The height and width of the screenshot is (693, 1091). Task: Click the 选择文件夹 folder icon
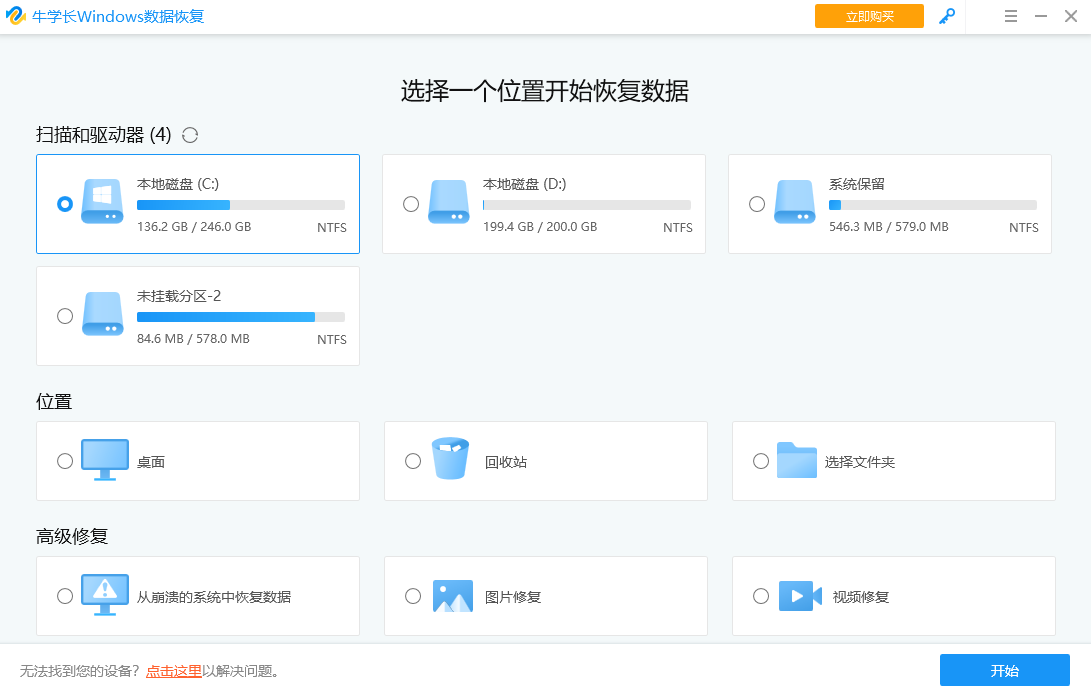(797, 460)
